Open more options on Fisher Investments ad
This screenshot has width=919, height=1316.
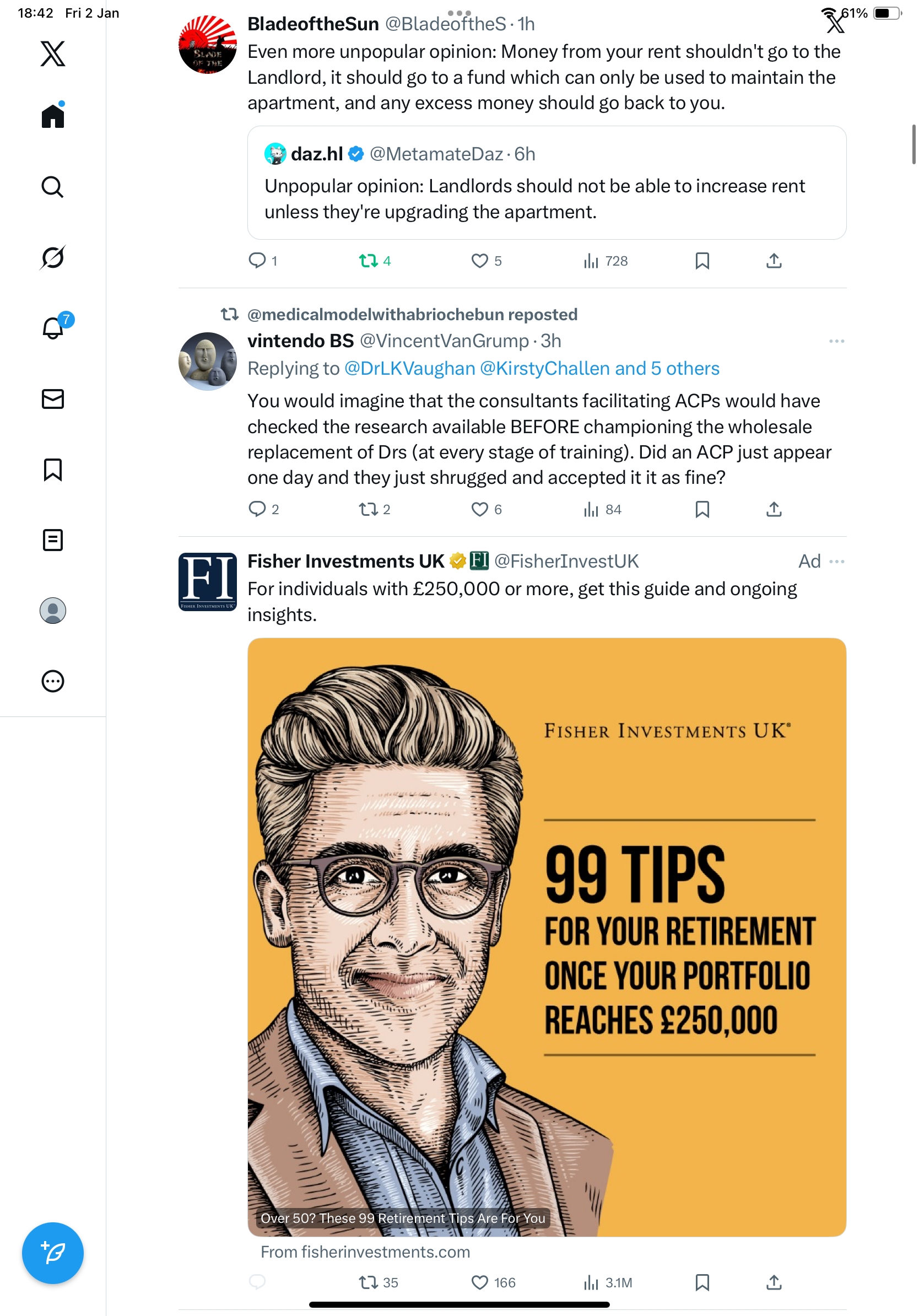point(836,561)
